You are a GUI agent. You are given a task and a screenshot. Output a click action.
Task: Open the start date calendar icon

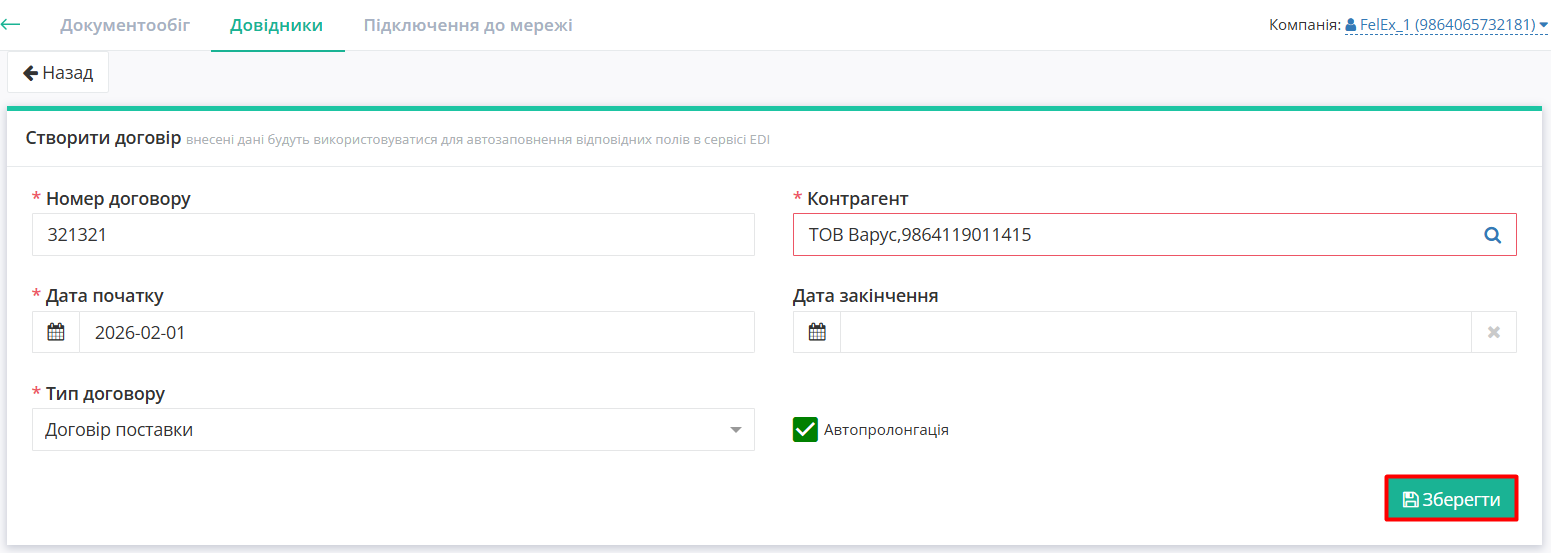point(56,332)
